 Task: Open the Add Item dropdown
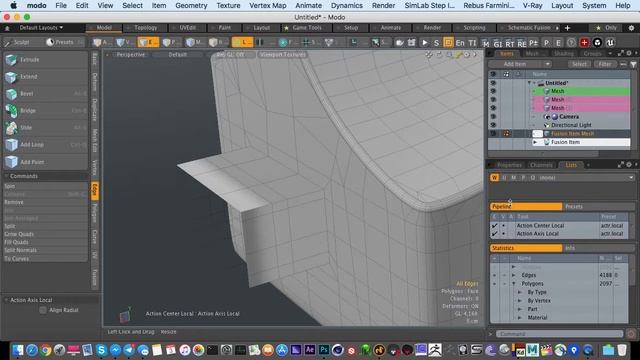(520, 64)
